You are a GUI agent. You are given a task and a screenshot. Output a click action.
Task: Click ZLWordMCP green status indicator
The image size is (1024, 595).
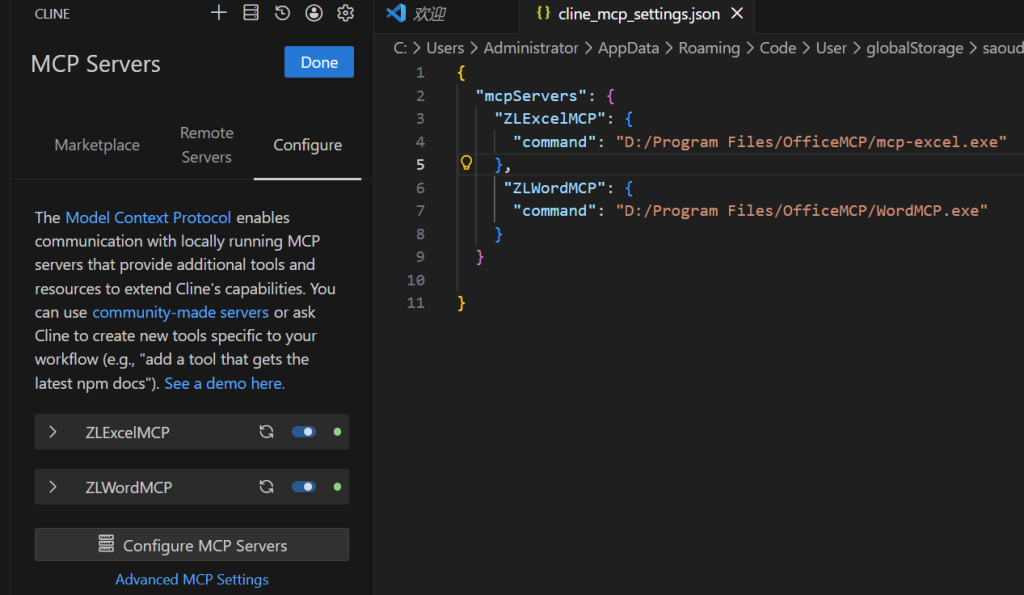pos(337,487)
